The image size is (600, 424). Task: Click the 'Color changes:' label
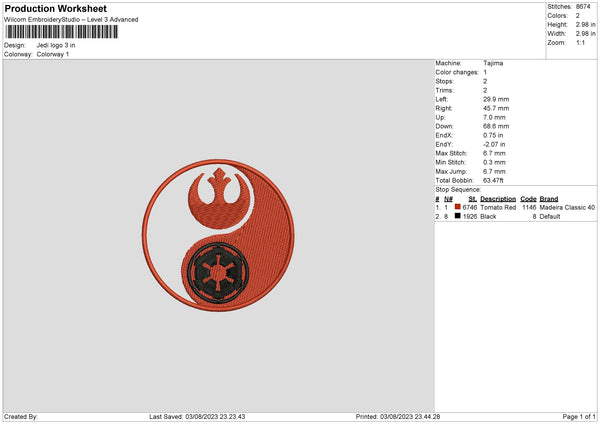[457, 72]
